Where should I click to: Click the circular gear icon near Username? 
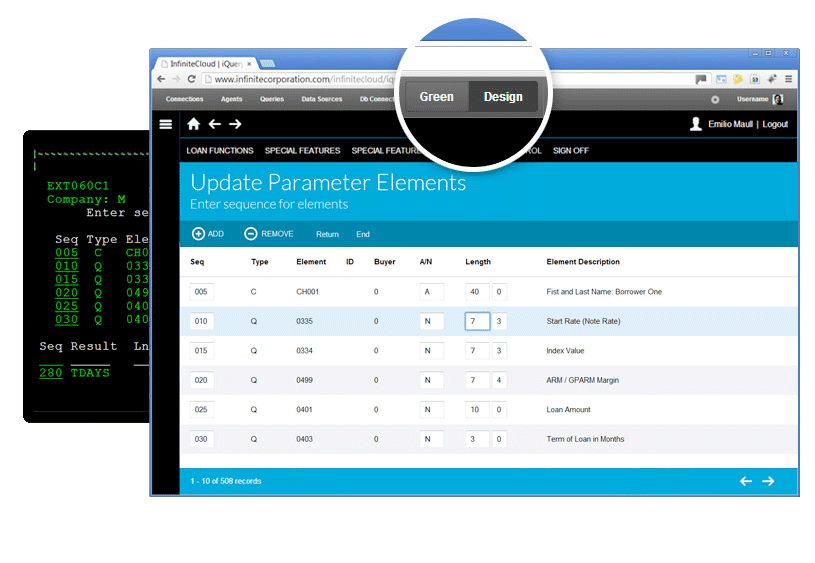pos(715,100)
